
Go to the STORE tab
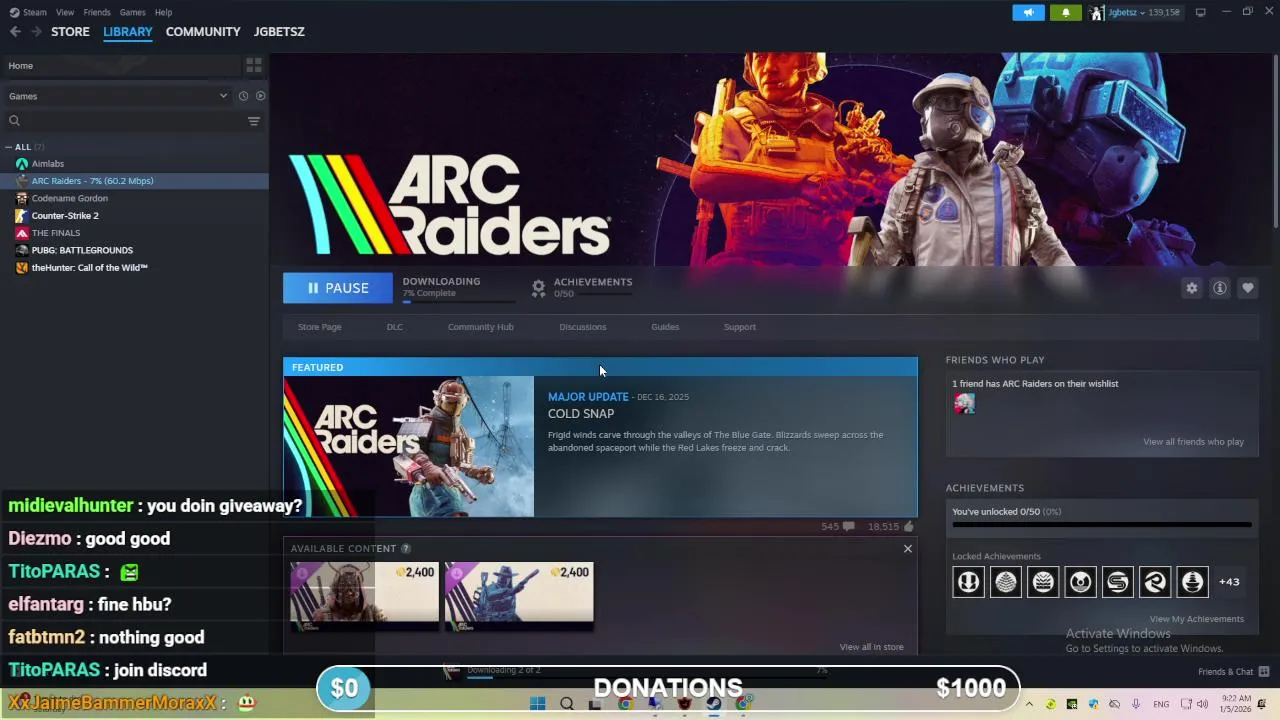(70, 32)
